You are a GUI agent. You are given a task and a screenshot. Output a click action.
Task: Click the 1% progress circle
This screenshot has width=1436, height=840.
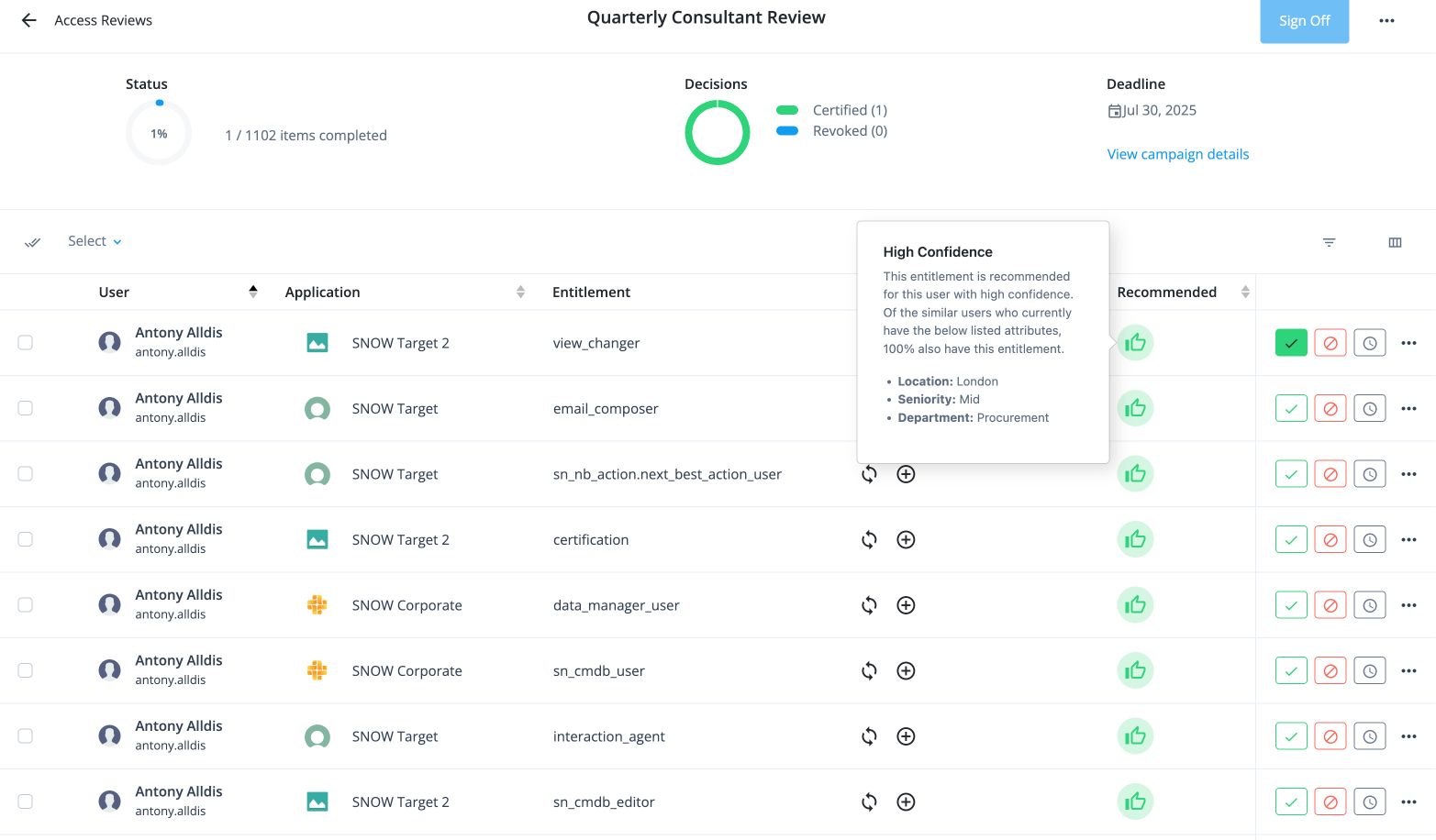pyautogui.click(x=158, y=132)
